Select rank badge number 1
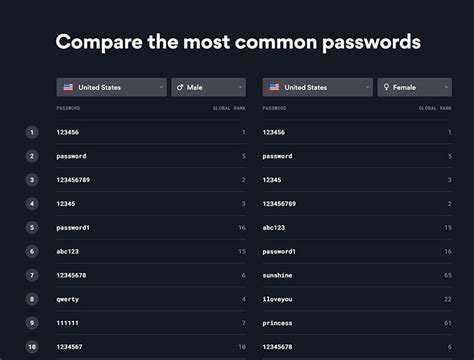 pyautogui.click(x=32, y=132)
